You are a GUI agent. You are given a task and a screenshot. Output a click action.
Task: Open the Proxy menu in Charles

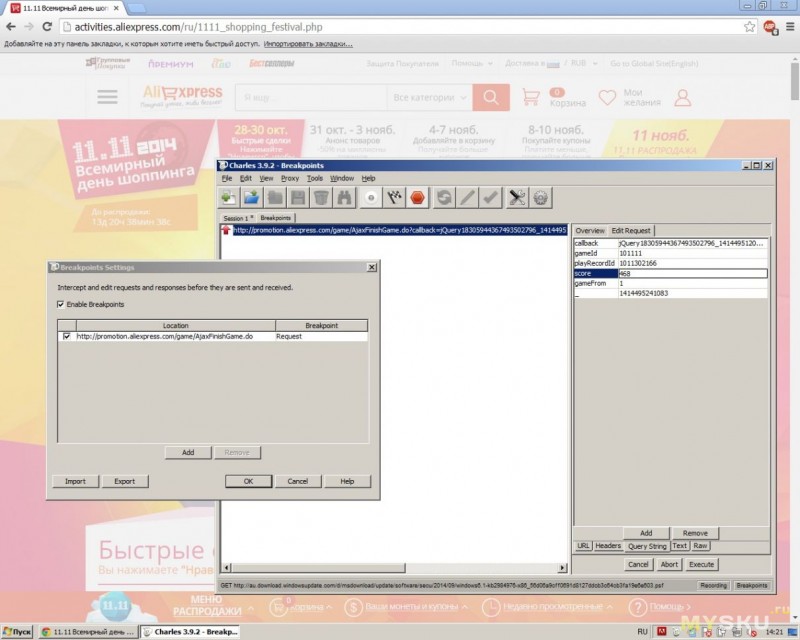click(290, 178)
